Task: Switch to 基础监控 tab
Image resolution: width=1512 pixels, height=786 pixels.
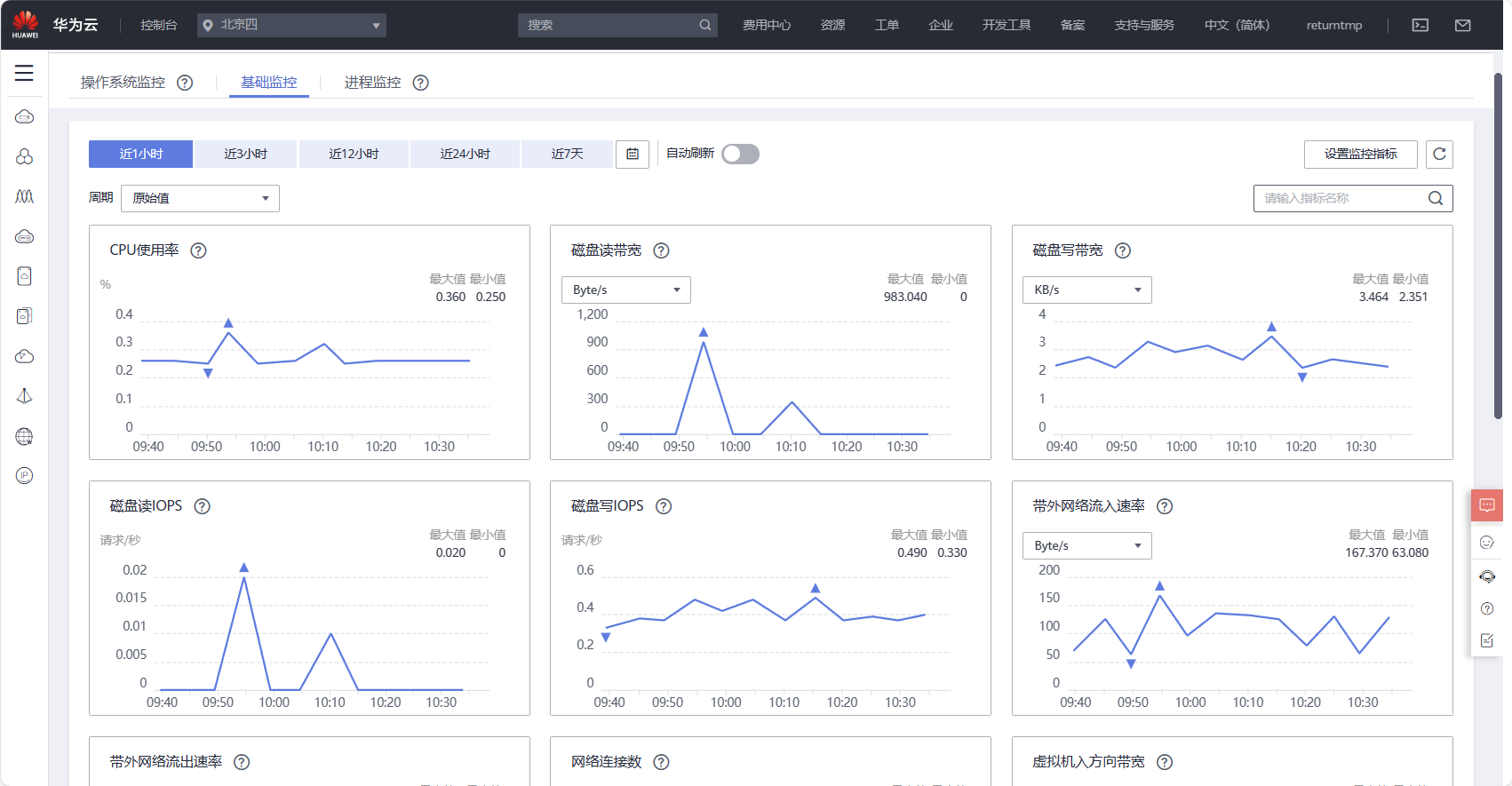Action: (x=269, y=83)
